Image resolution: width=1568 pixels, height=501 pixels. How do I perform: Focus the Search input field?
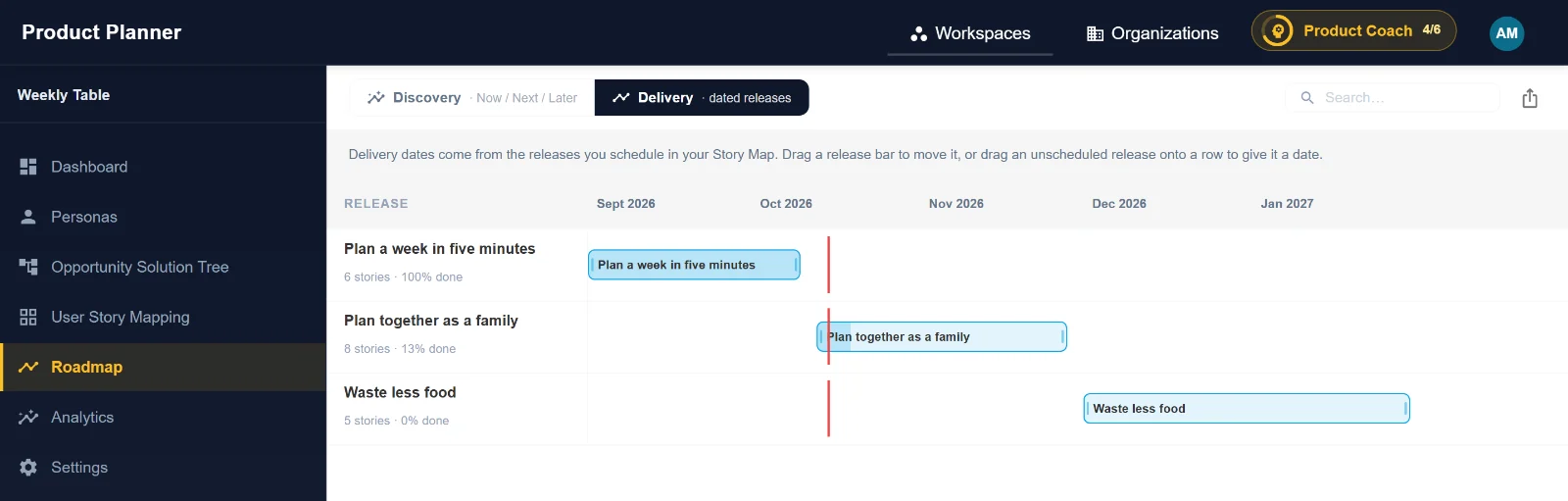(1393, 98)
